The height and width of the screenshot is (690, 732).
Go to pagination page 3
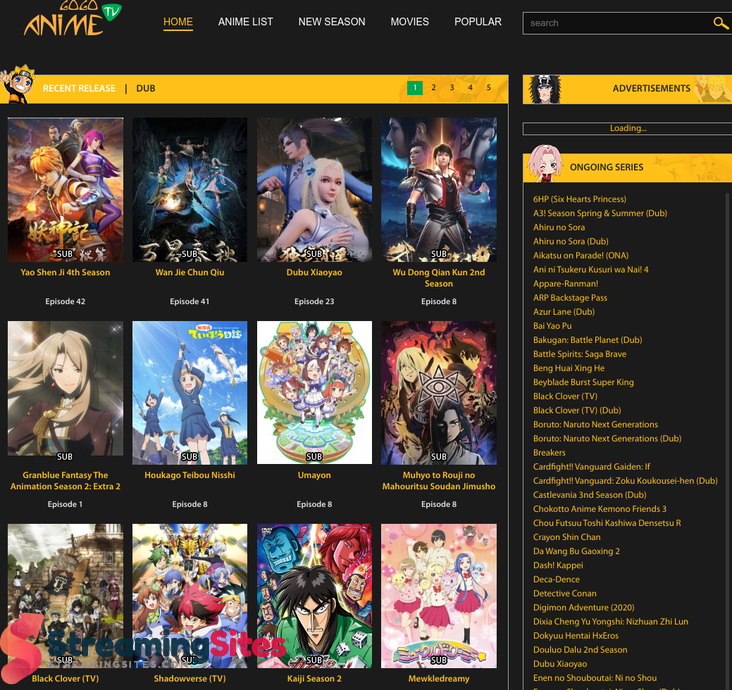(451, 88)
